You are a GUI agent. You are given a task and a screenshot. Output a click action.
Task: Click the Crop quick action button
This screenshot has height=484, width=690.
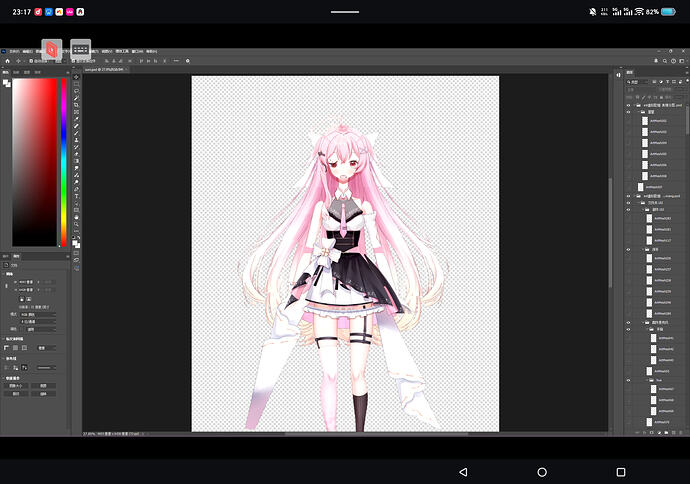(x=43, y=385)
